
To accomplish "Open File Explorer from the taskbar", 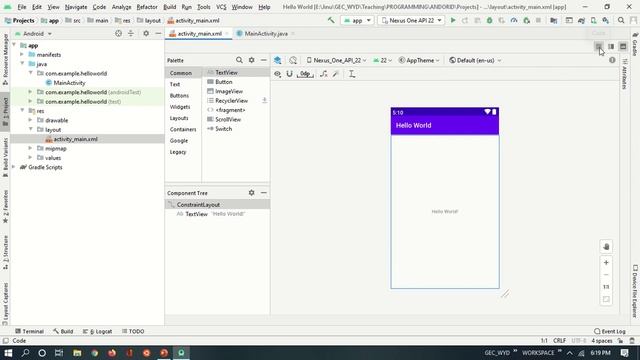I will [77, 353].
